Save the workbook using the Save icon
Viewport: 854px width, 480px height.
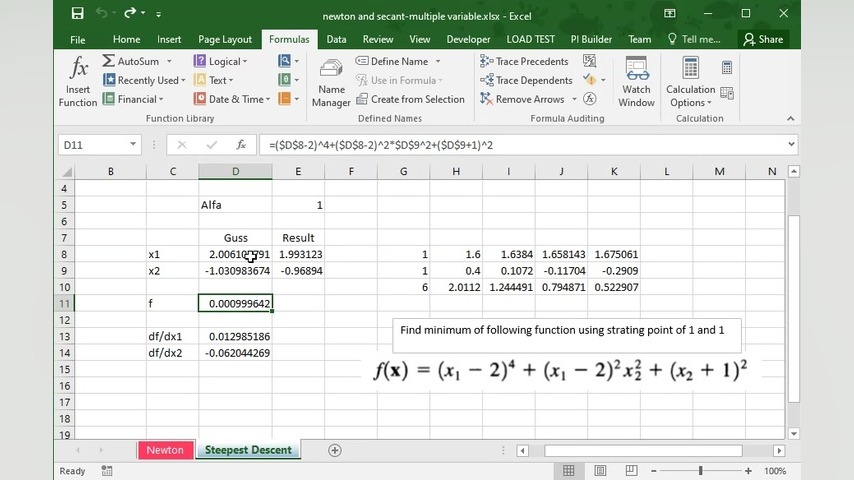[77, 14]
